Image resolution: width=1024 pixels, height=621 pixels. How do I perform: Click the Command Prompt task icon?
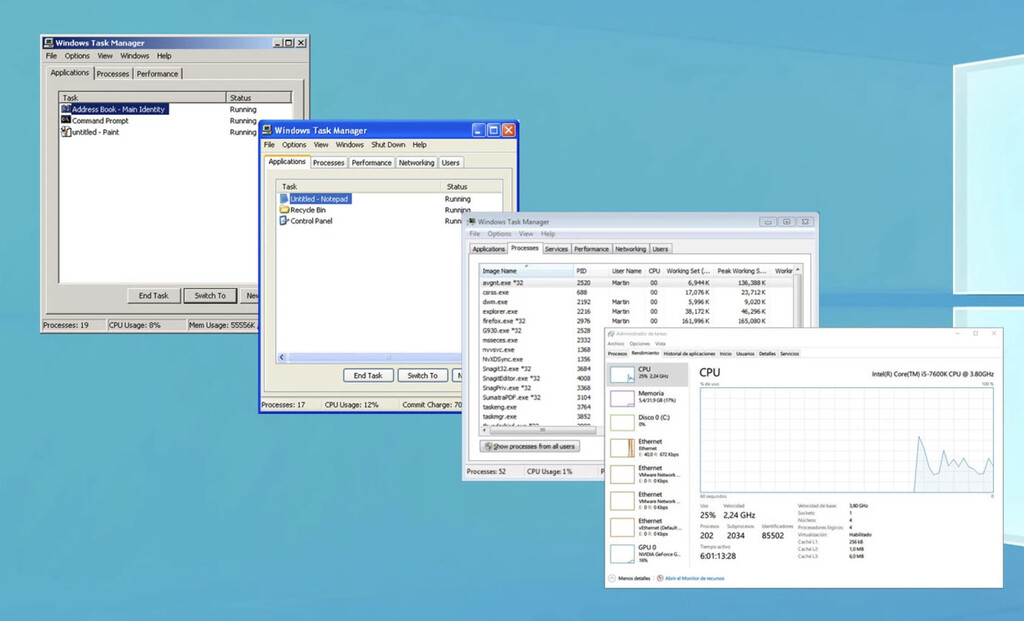66,121
